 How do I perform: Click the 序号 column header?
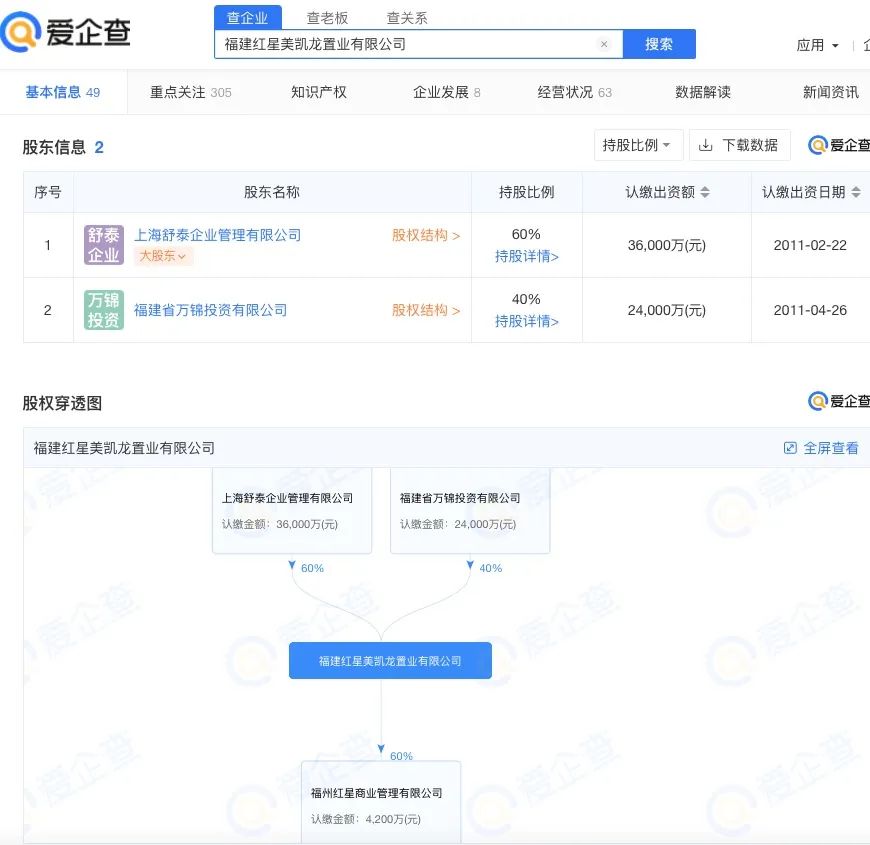pyautogui.click(x=48, y=192)
